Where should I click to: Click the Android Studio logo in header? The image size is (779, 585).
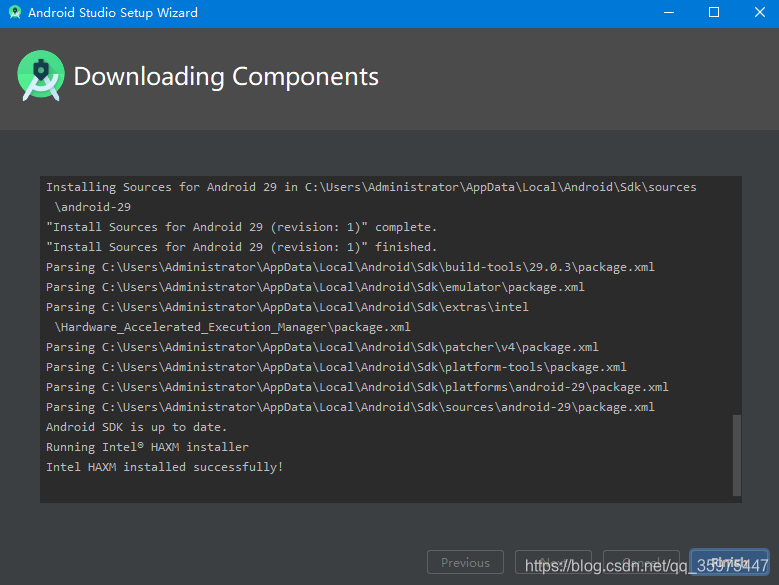coord(41,75)
